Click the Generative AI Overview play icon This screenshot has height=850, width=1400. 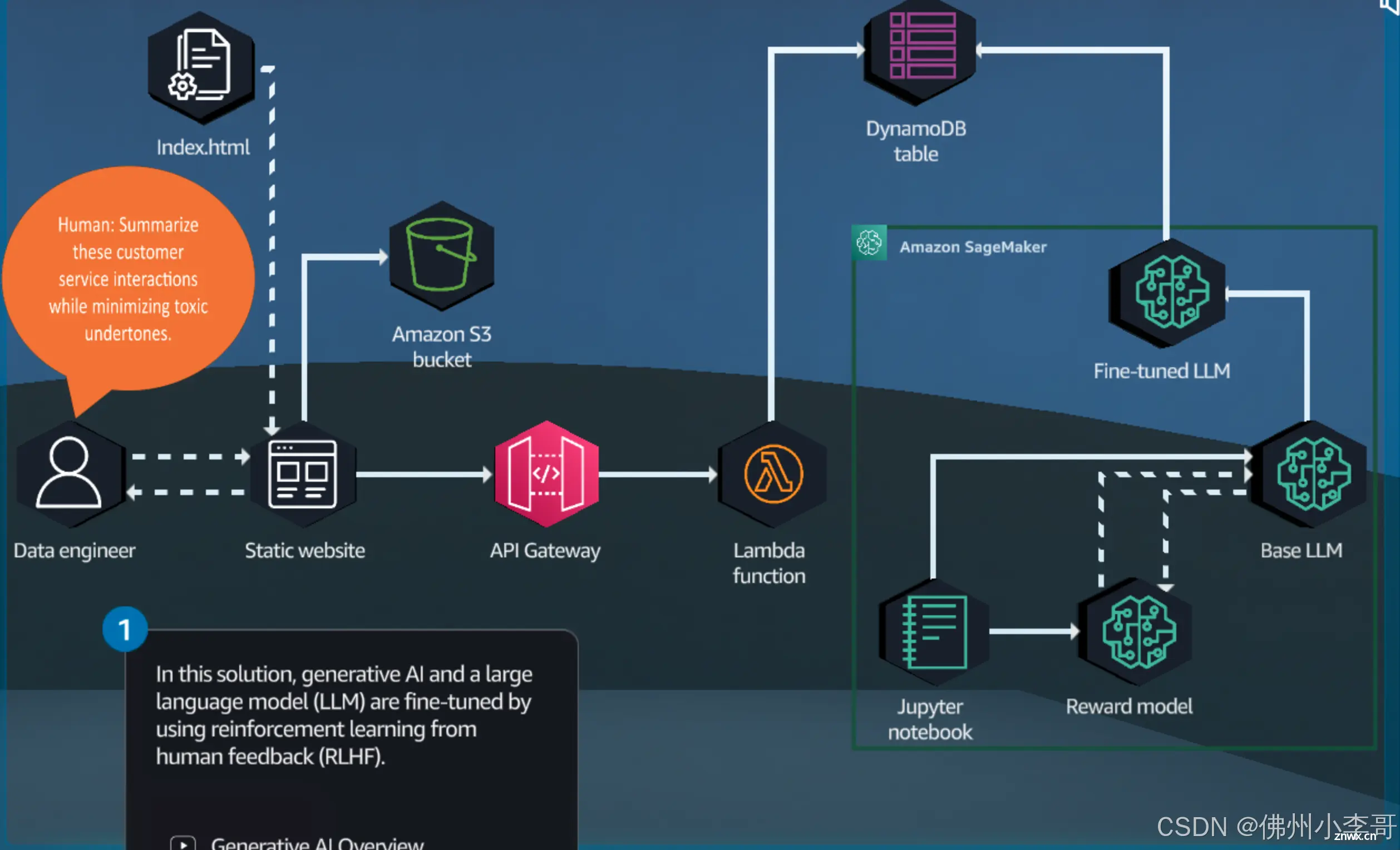coord(183,844)
